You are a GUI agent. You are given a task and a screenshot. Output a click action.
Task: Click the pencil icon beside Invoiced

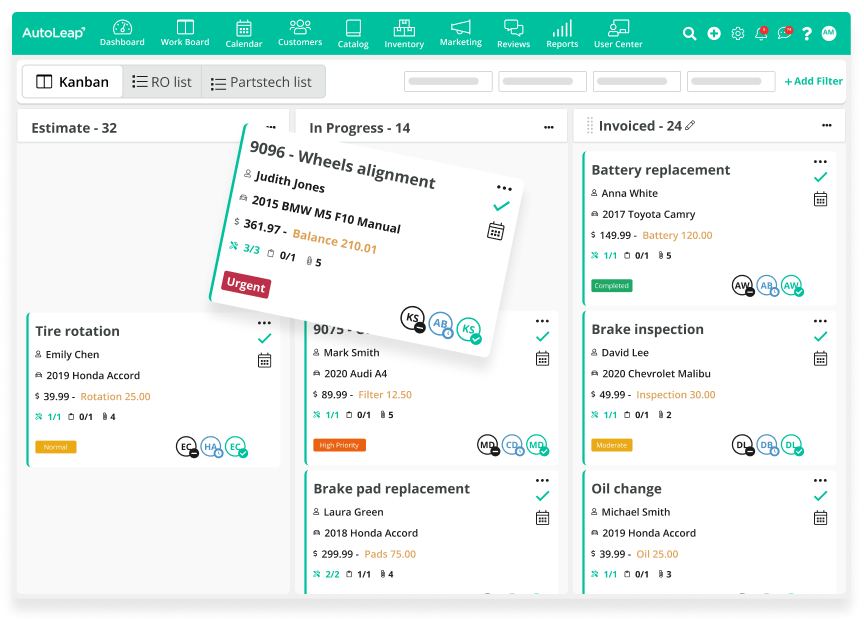coord(690,126)
